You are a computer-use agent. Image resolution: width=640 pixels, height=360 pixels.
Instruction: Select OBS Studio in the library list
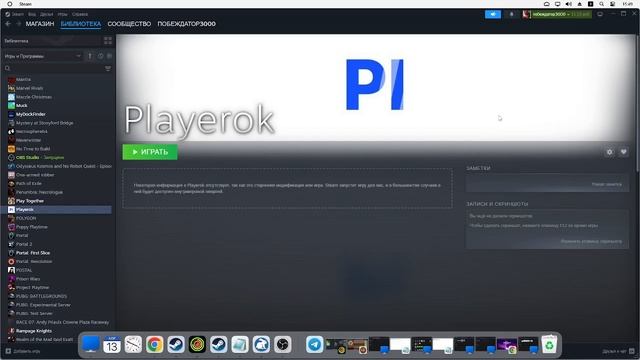point(40,158)
